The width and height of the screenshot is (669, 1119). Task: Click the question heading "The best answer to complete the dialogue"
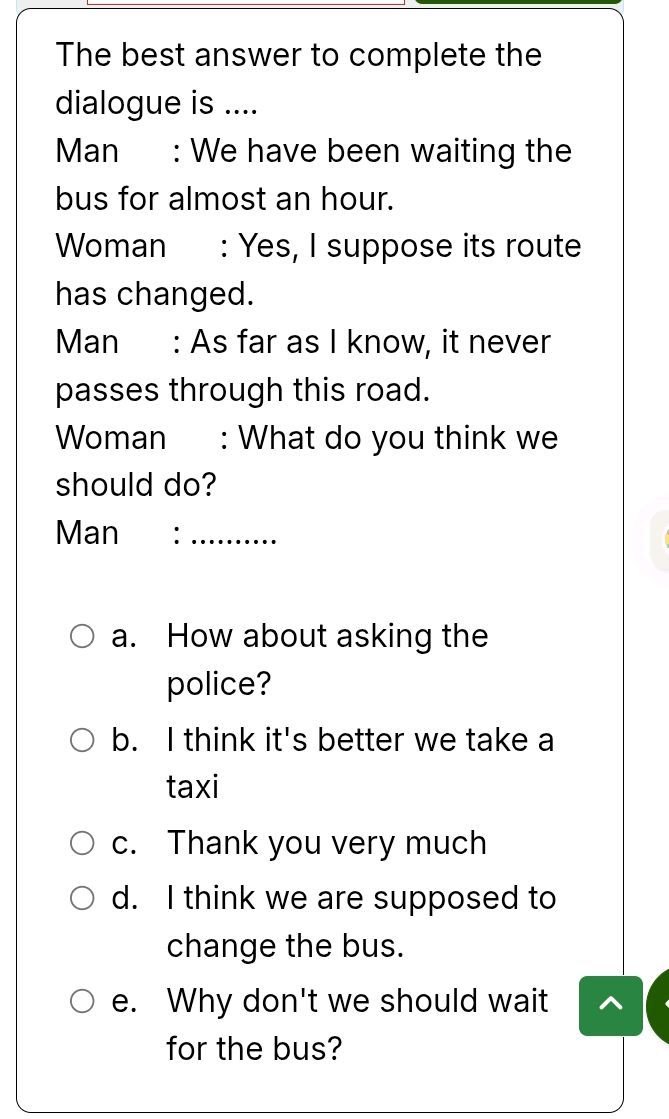tap(298, 79)
